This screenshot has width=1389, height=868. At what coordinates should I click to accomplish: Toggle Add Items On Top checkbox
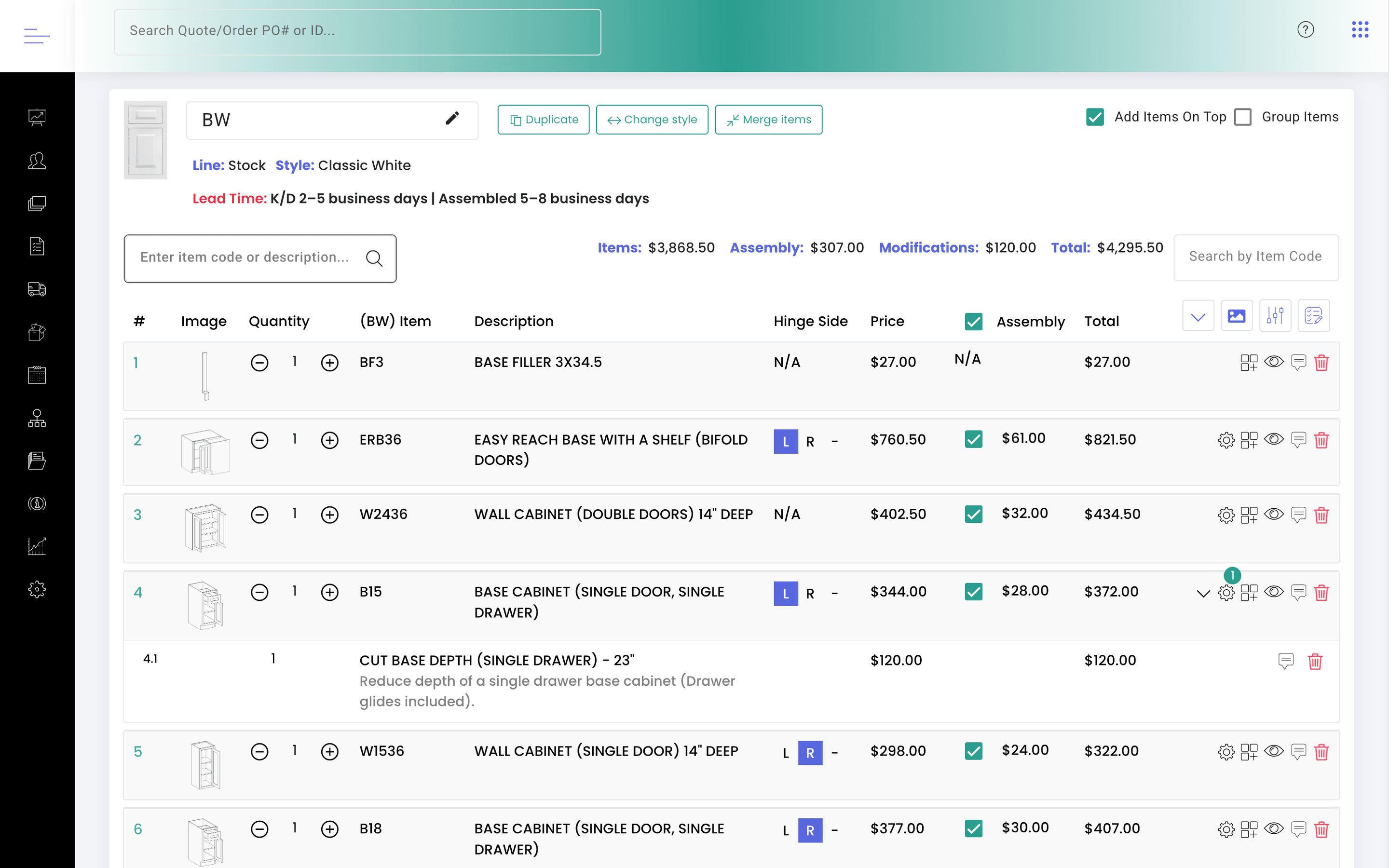(1094, 117)
